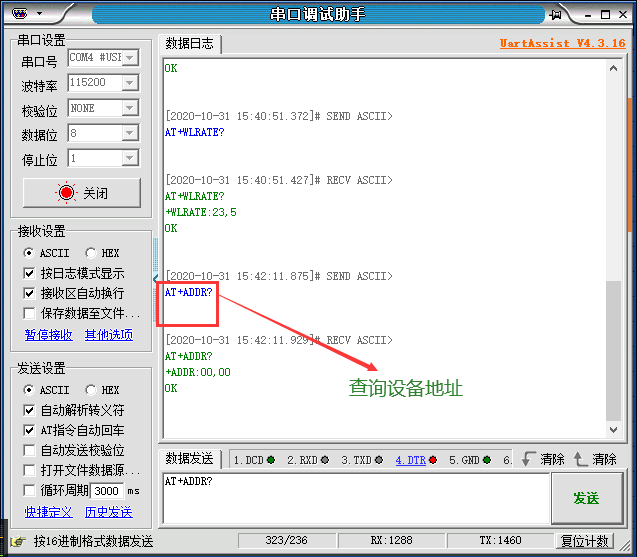Toggle 按日志模式显示 checkbox
Image resolution: width=637 pixels, height=557 pixels.
point(29,273)
